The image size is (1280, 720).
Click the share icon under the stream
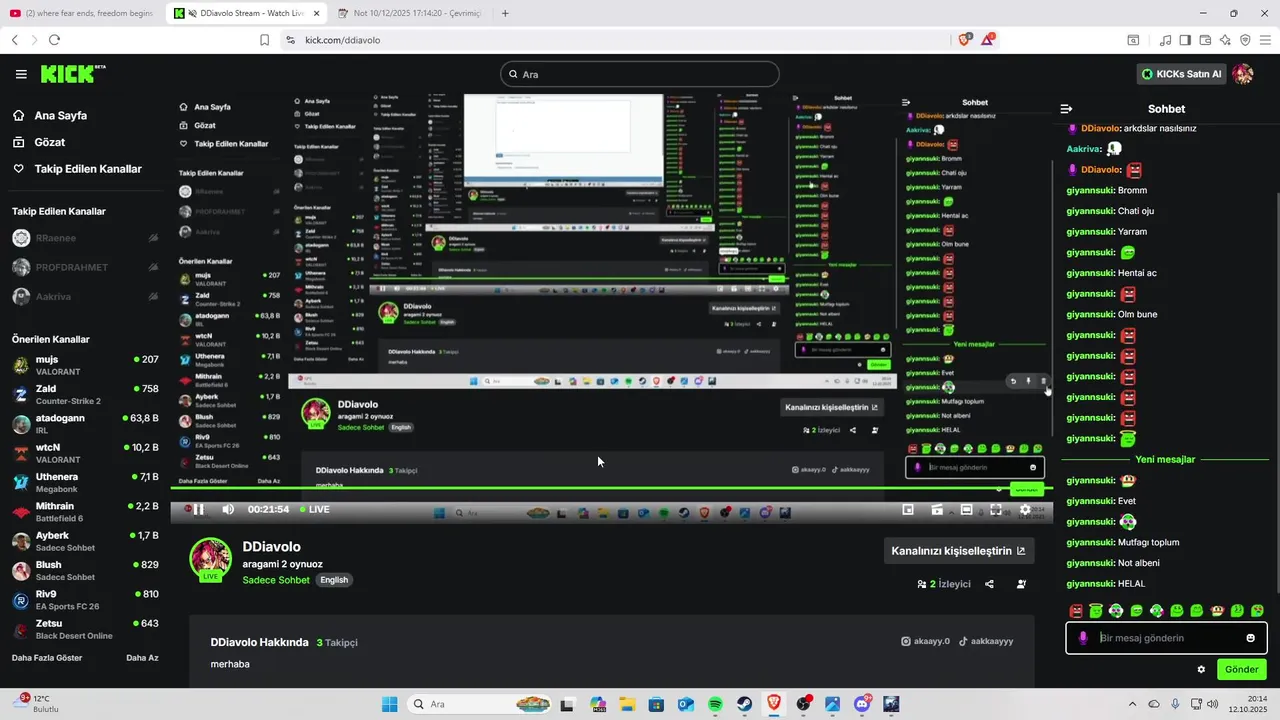989,584
